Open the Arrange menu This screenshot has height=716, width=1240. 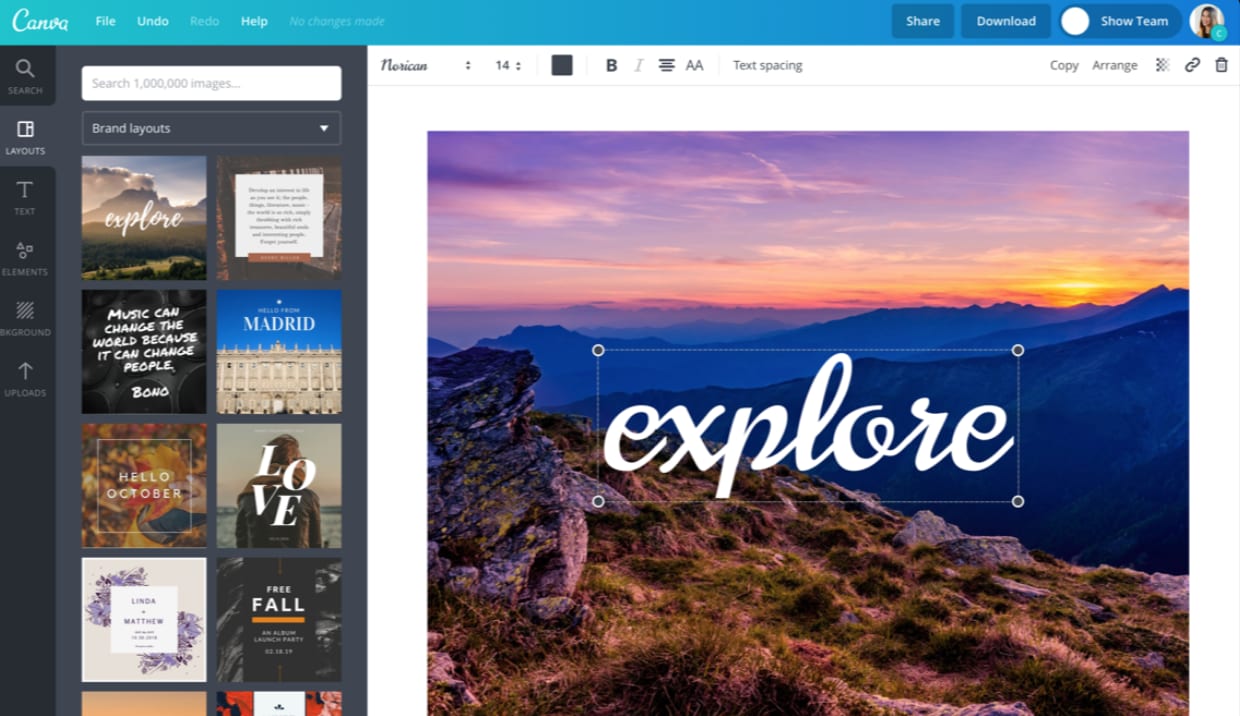click(x=1115, y=64)
